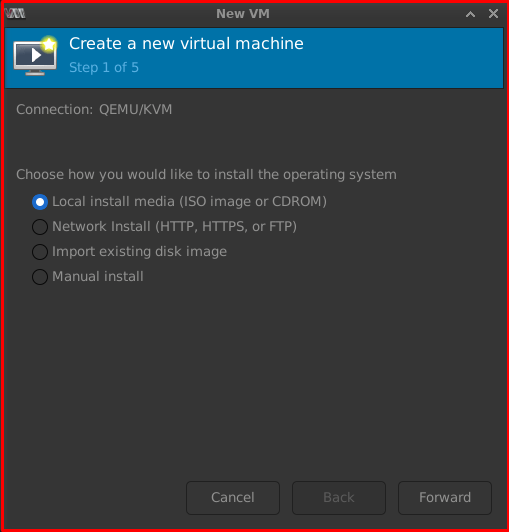The width and height of the screenshot is (509, 532).
Task: Click the "Step 1 of 5" indicator
Action: coord(104,68)
